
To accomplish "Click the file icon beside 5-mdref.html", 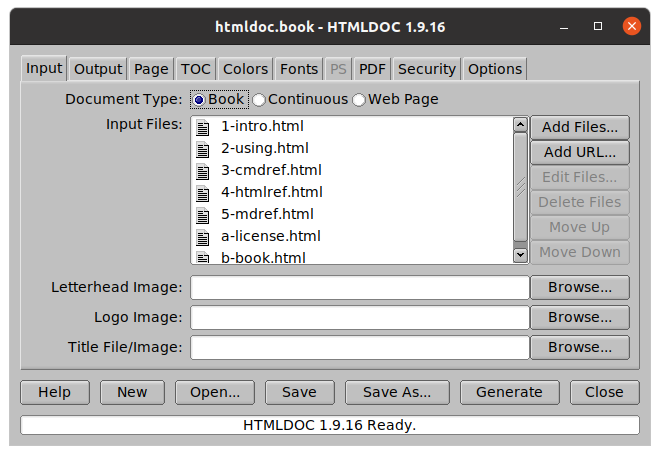I will tap(202, 215).
